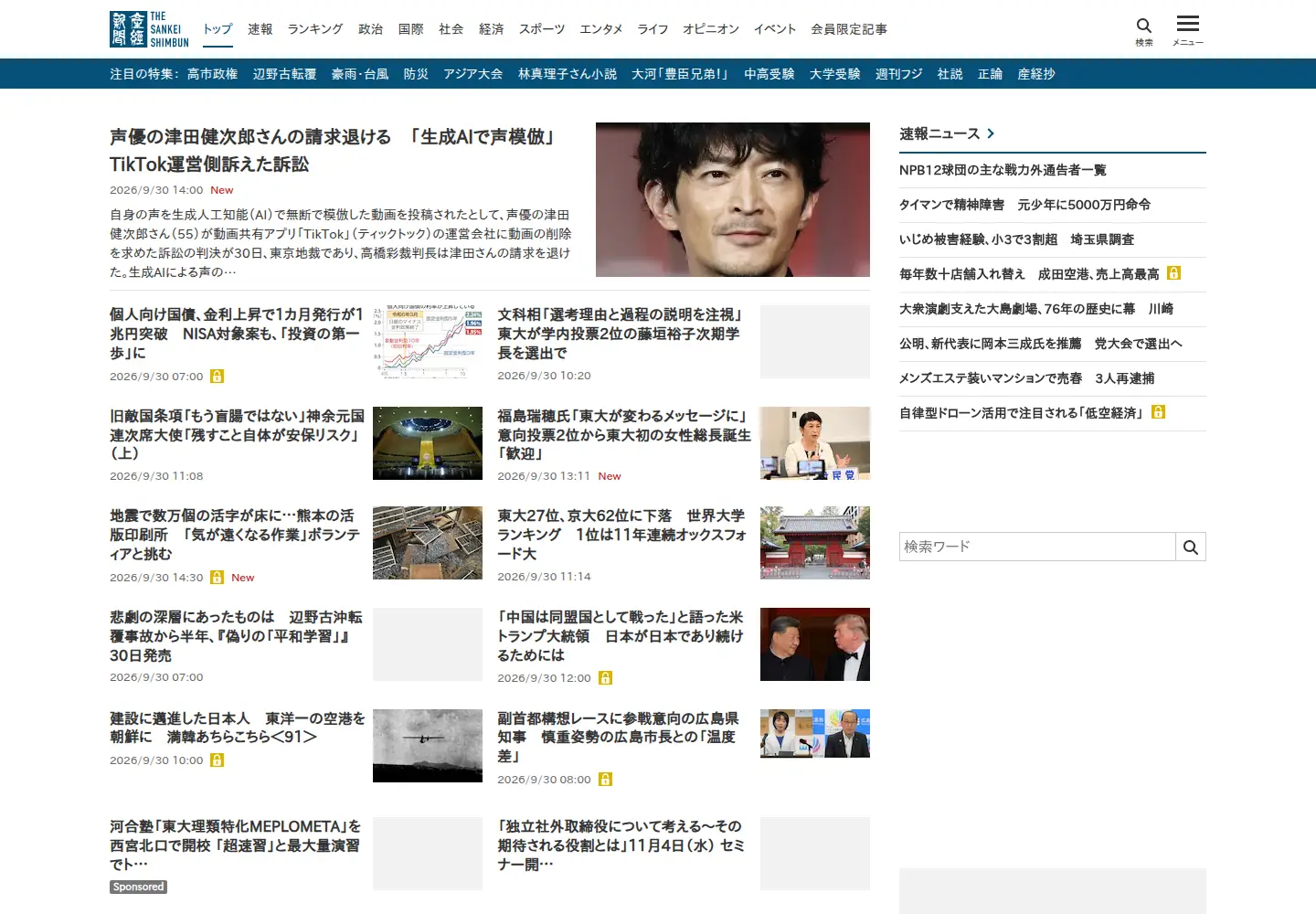This screenshot has width=1316, height=914.
Task: Click lock icon beside 成田空港 headline
Action: pyautogui.click(x=1173, y=272)
